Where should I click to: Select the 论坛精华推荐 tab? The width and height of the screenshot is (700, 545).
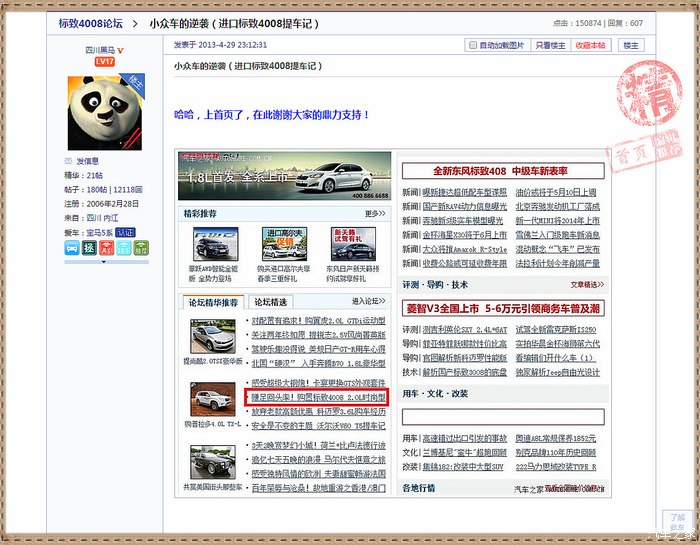click(x=213, y=302)
